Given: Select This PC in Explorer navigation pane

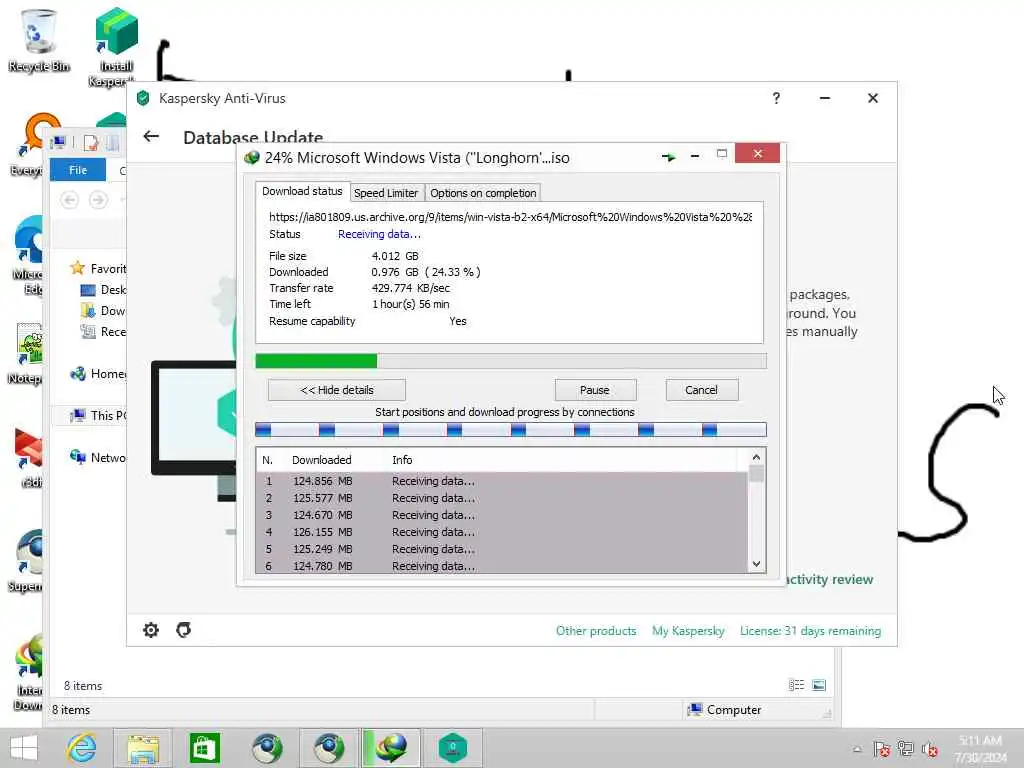Looking at the screenshot, I should (98, 415).
